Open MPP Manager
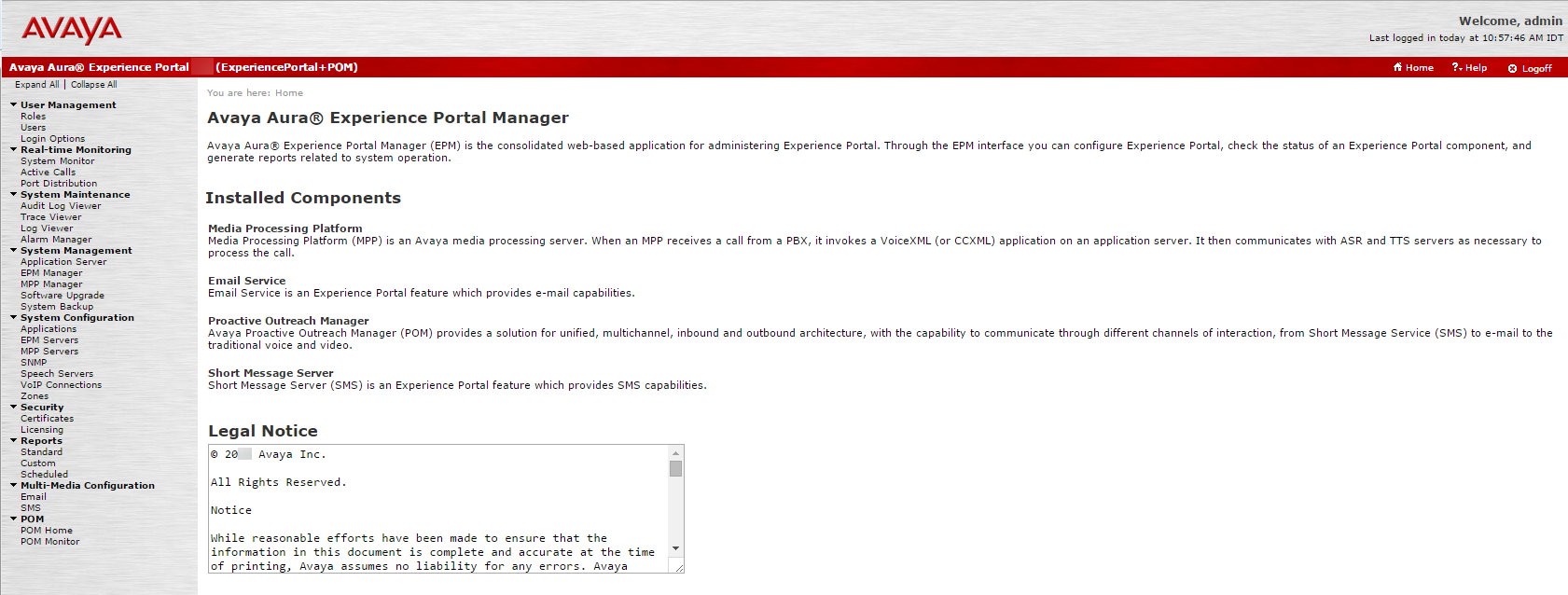 (x=52, y=284)
